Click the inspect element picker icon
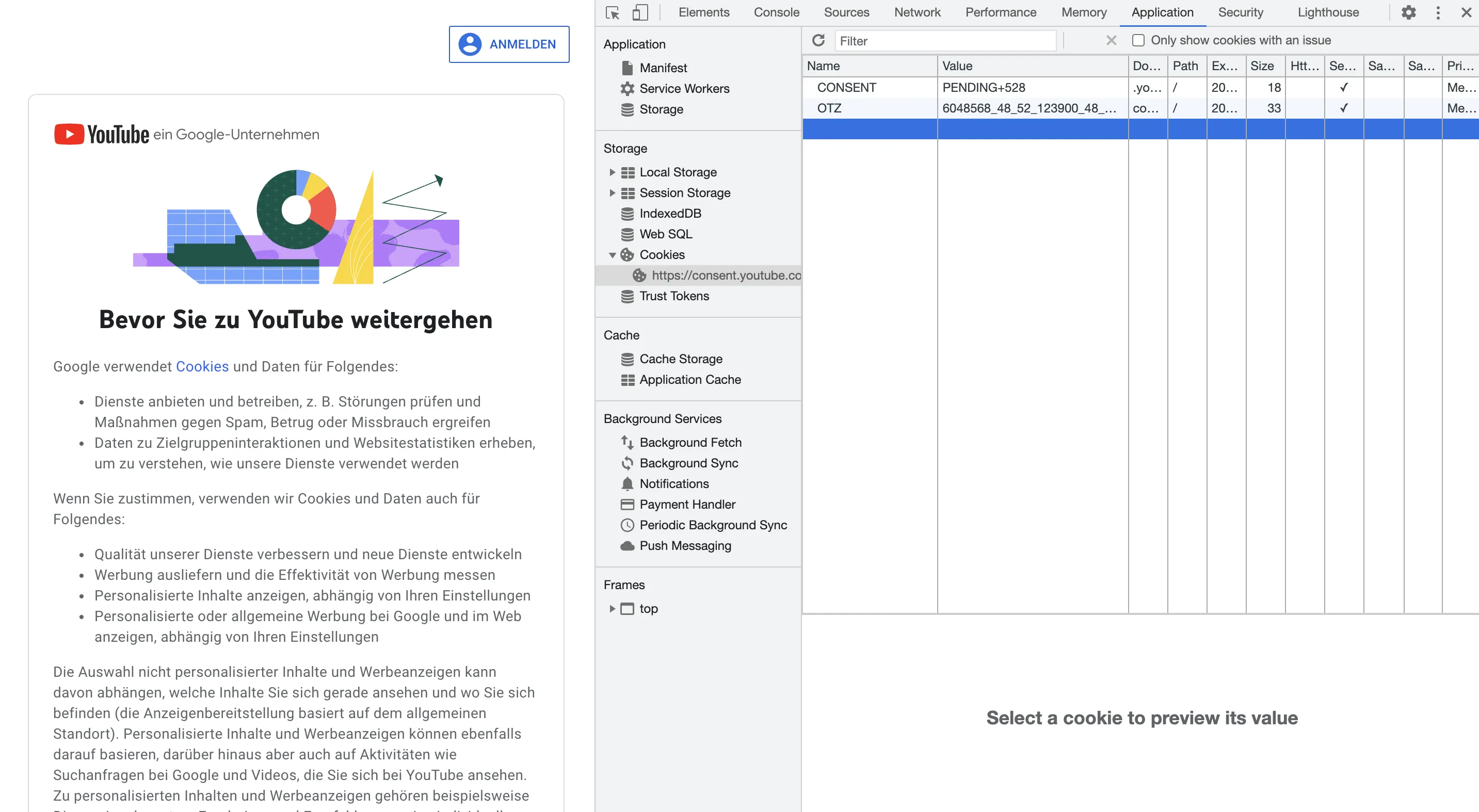The image size is (1479, 812). (613, 12)
